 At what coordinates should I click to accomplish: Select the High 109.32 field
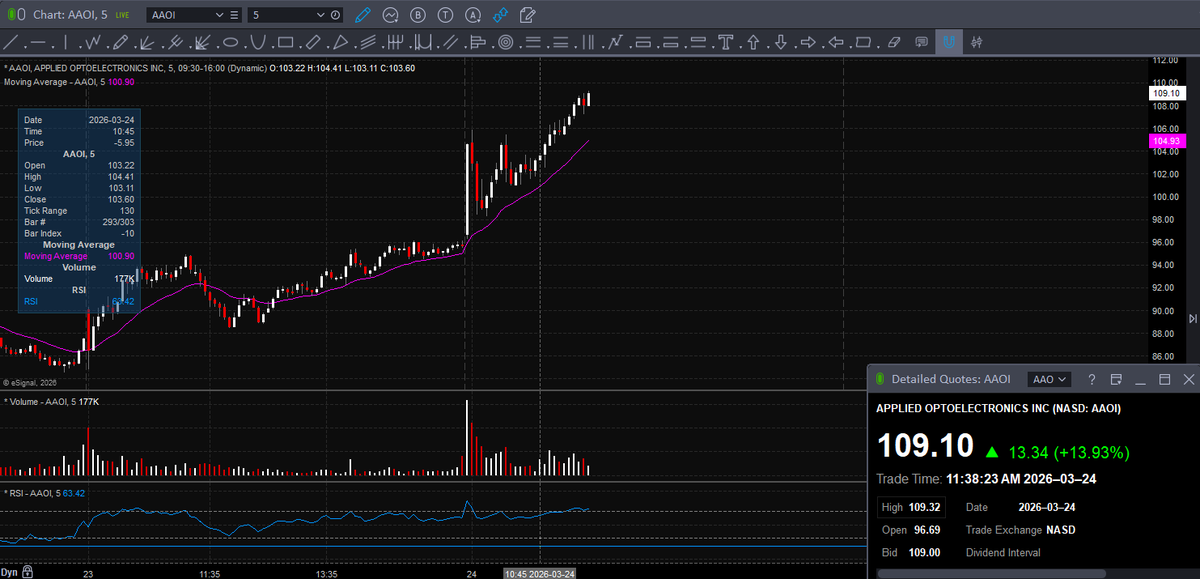[x=909, y=507]
